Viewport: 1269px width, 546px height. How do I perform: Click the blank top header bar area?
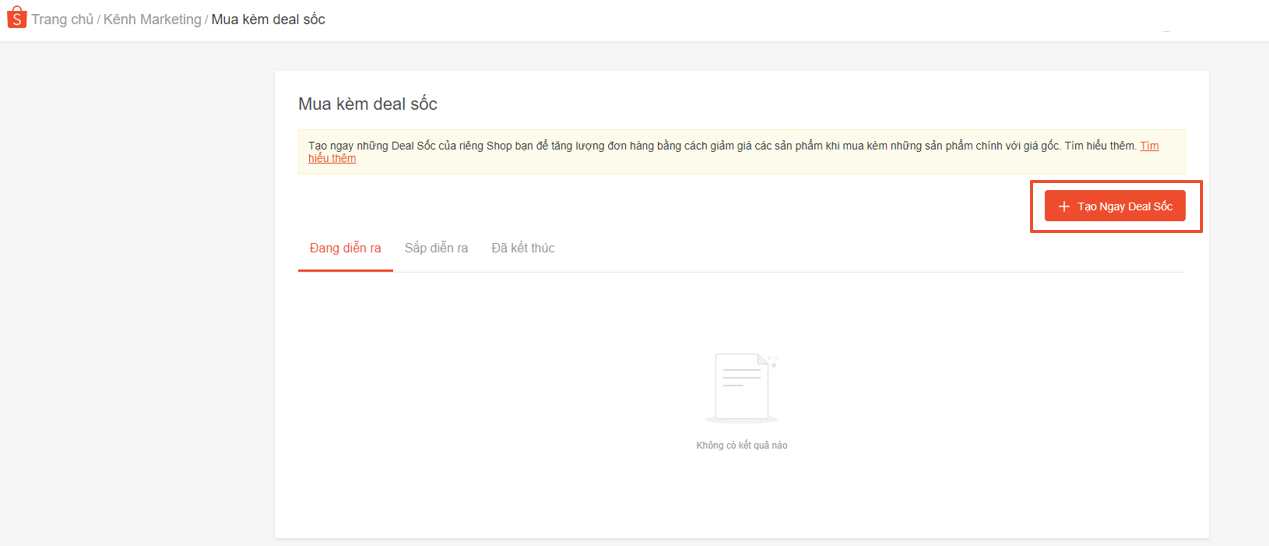(700, 20)
